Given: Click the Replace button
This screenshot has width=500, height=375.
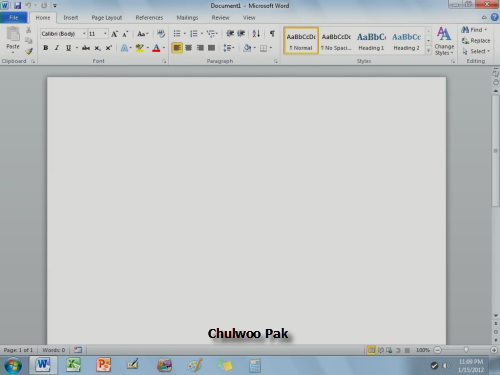Looking at the screenshot, I should pos(476,41).
